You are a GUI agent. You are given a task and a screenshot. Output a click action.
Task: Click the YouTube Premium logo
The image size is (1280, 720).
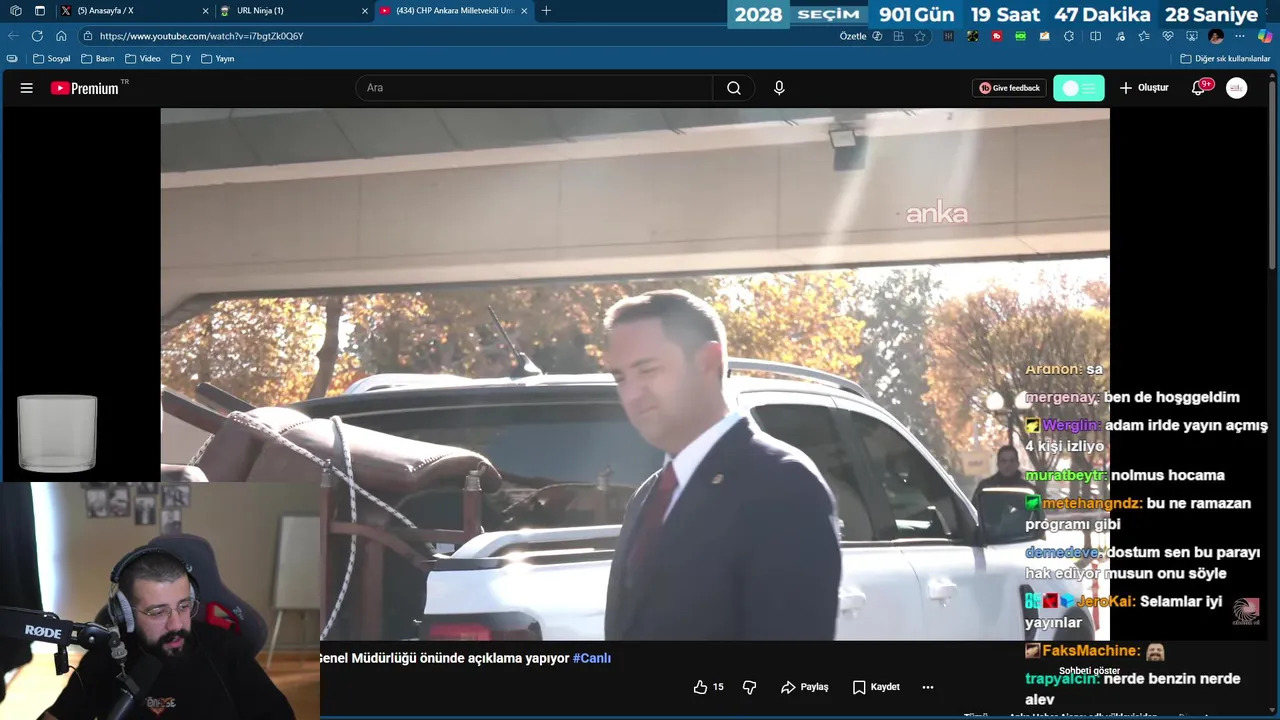tap(85, 88)
